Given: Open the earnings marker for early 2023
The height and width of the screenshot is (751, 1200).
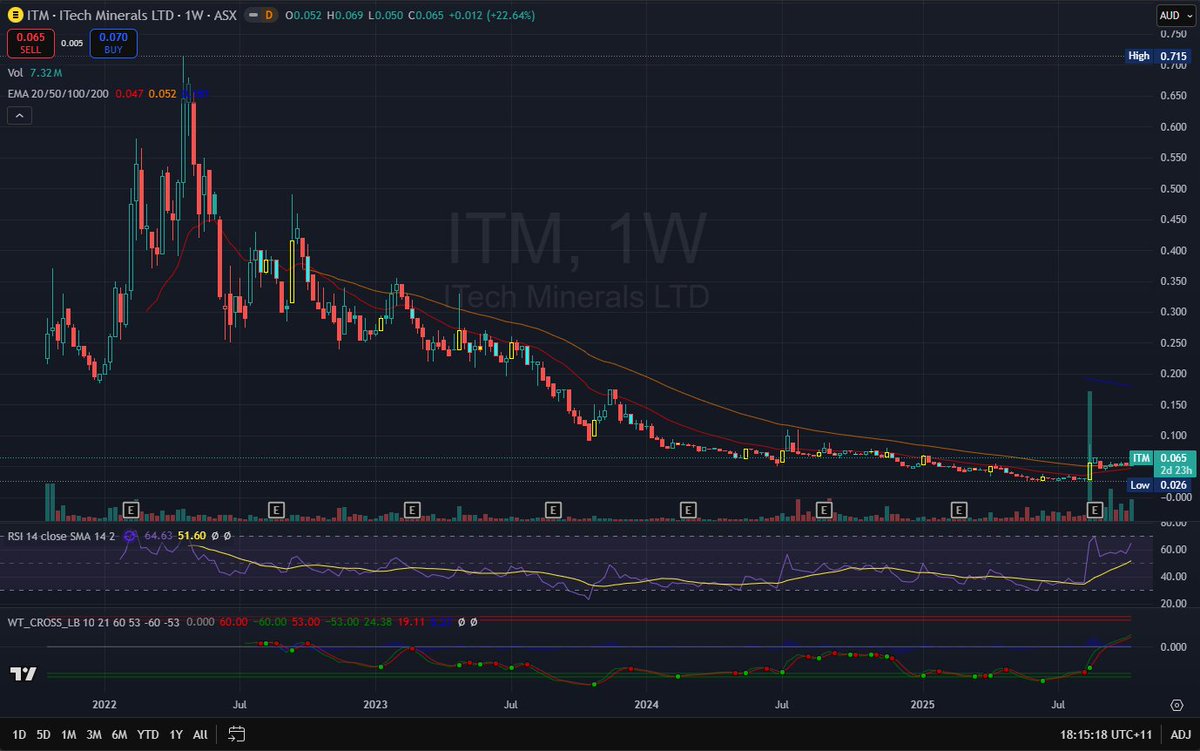Looking at the screenshot, I should point(411,510).
